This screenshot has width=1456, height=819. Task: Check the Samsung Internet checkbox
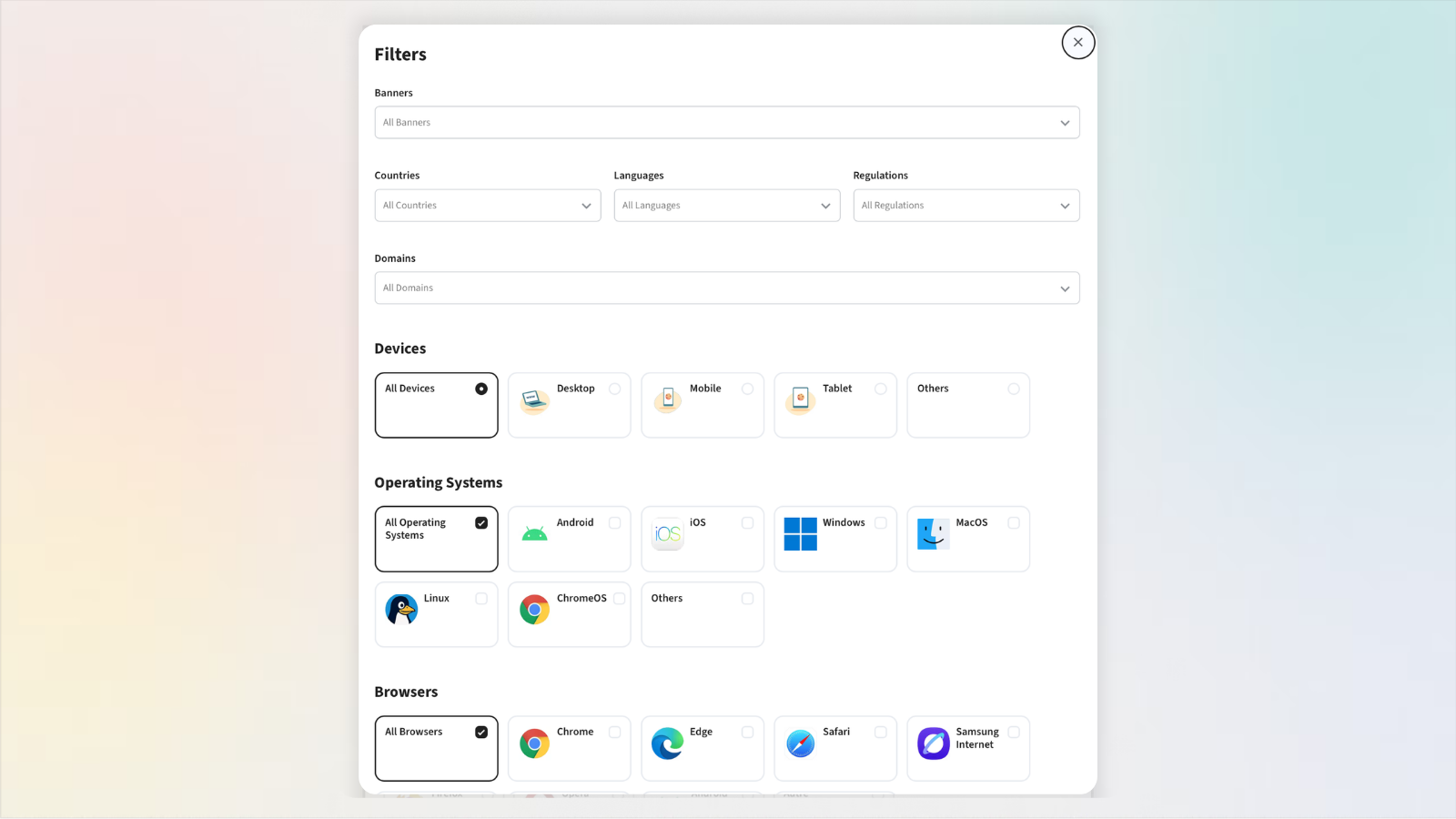[x=1014, y=733]
